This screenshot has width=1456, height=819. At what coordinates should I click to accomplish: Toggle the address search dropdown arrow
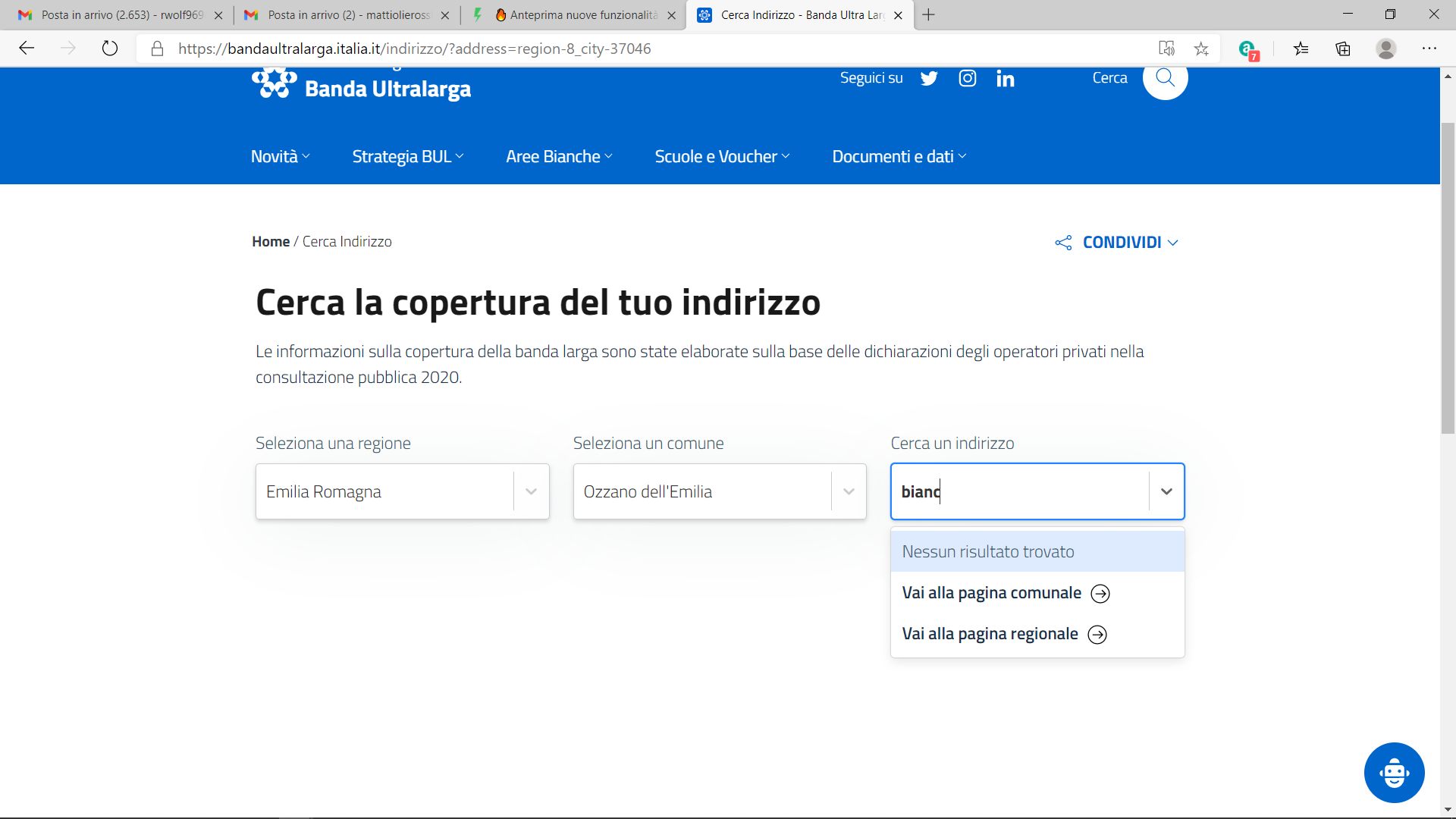click(1166, 491)
